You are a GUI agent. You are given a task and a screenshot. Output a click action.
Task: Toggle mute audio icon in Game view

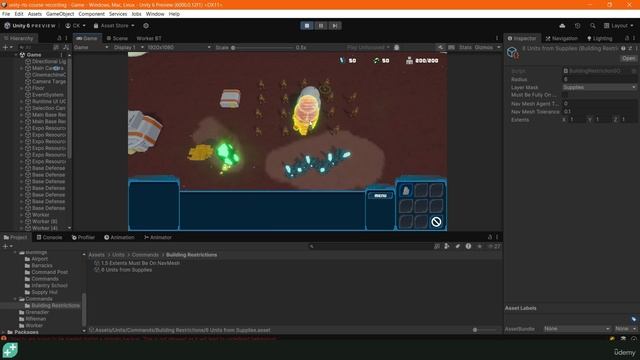click(440, 47)
